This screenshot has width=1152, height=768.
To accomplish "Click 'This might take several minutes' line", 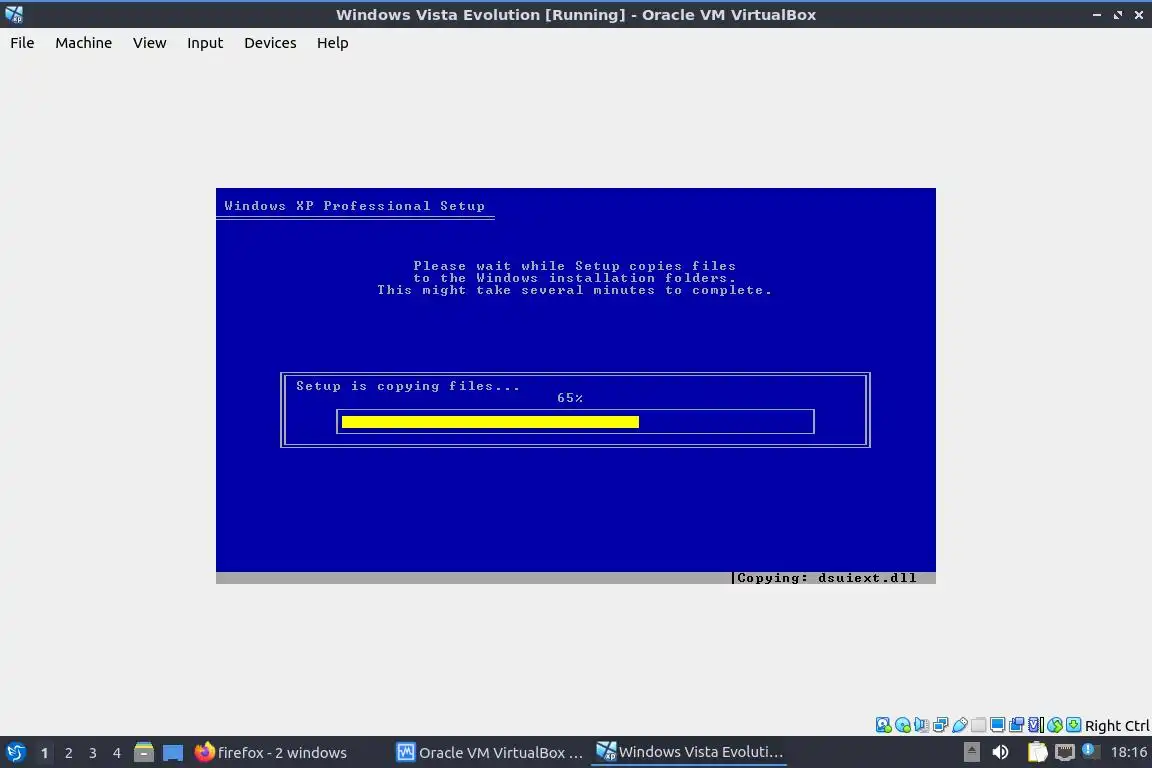I will click(x=575, y=290).
